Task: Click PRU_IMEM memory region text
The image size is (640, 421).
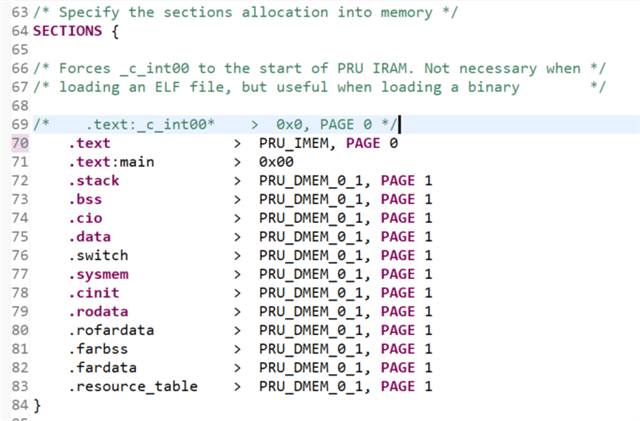Action: coord(296,143)
